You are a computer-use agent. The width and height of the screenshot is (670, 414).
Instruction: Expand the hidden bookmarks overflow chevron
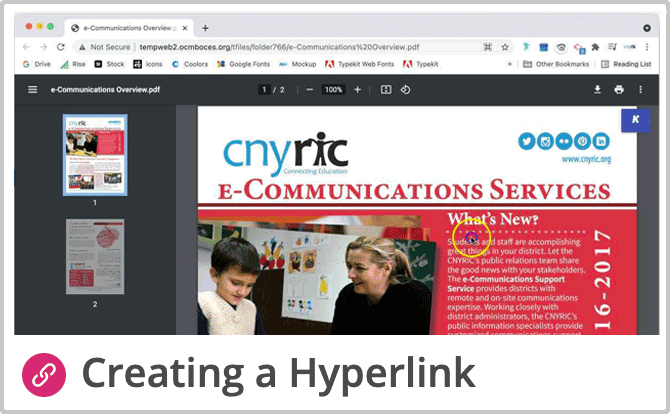pos(509,64)
